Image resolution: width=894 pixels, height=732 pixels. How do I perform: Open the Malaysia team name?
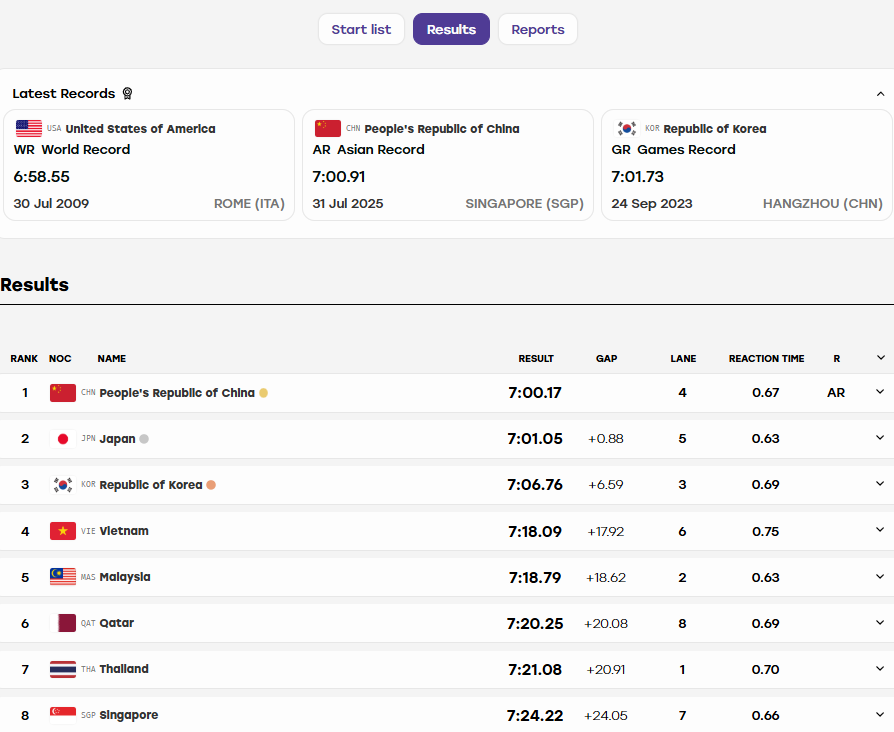click(125, 577)
